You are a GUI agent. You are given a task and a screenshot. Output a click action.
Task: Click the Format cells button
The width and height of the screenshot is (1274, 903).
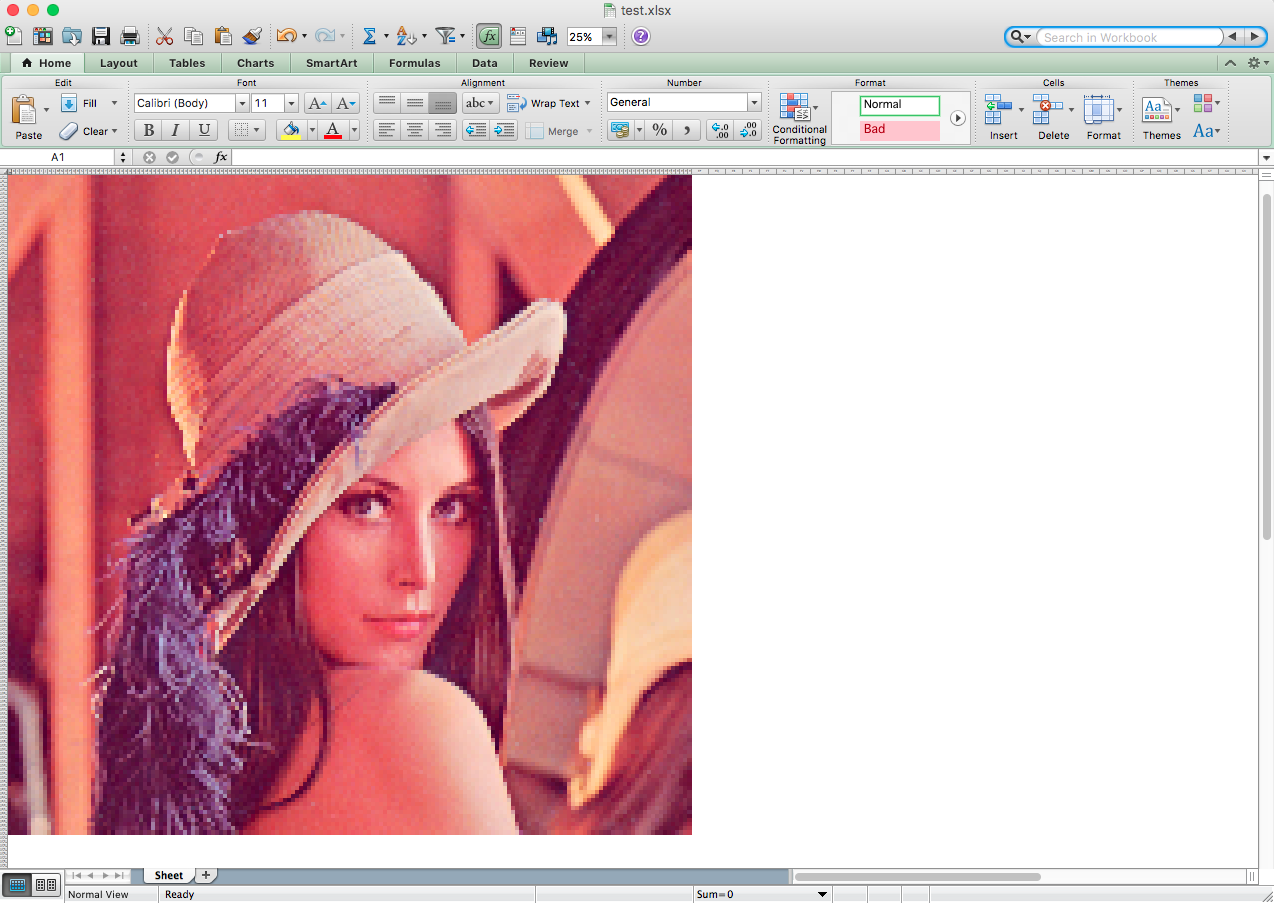(1103, 118)
